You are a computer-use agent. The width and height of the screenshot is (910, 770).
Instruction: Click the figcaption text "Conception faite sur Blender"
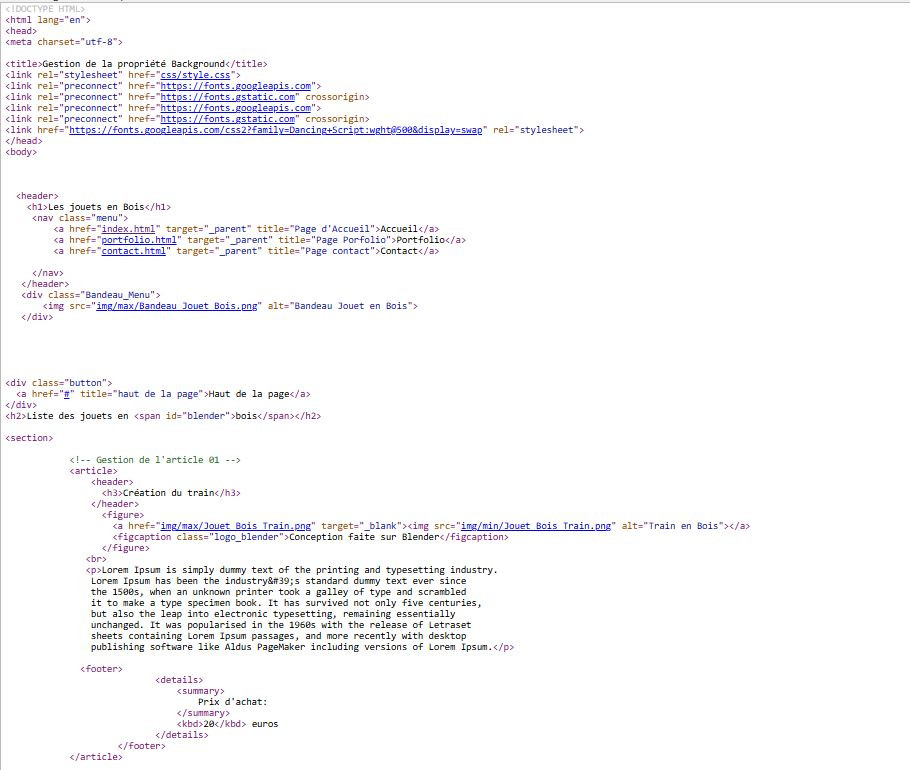(364, 537)
